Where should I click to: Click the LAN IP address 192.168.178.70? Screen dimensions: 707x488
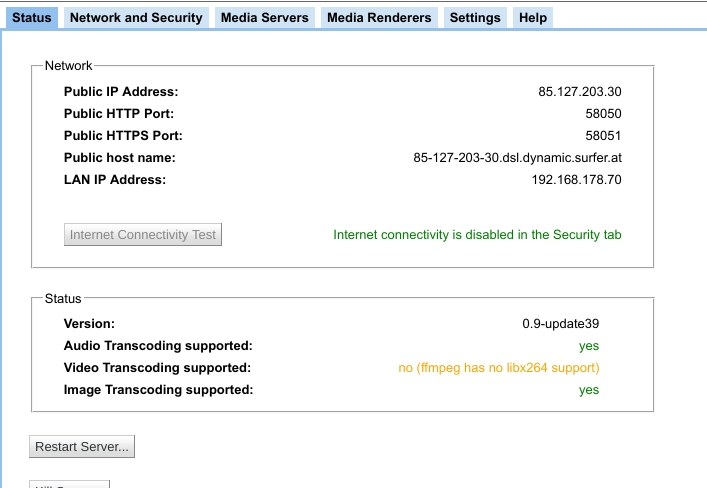point(576,180)
